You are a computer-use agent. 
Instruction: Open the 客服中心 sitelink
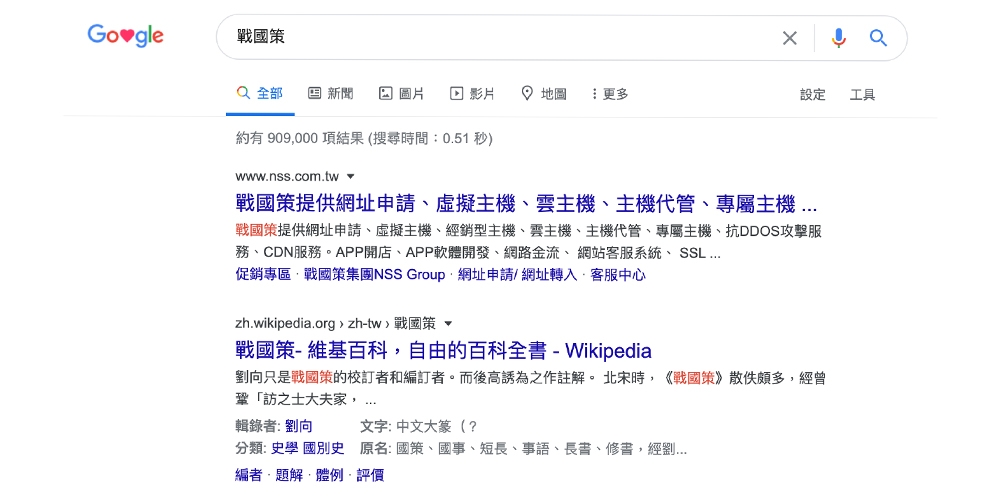[x=617, y=275]
